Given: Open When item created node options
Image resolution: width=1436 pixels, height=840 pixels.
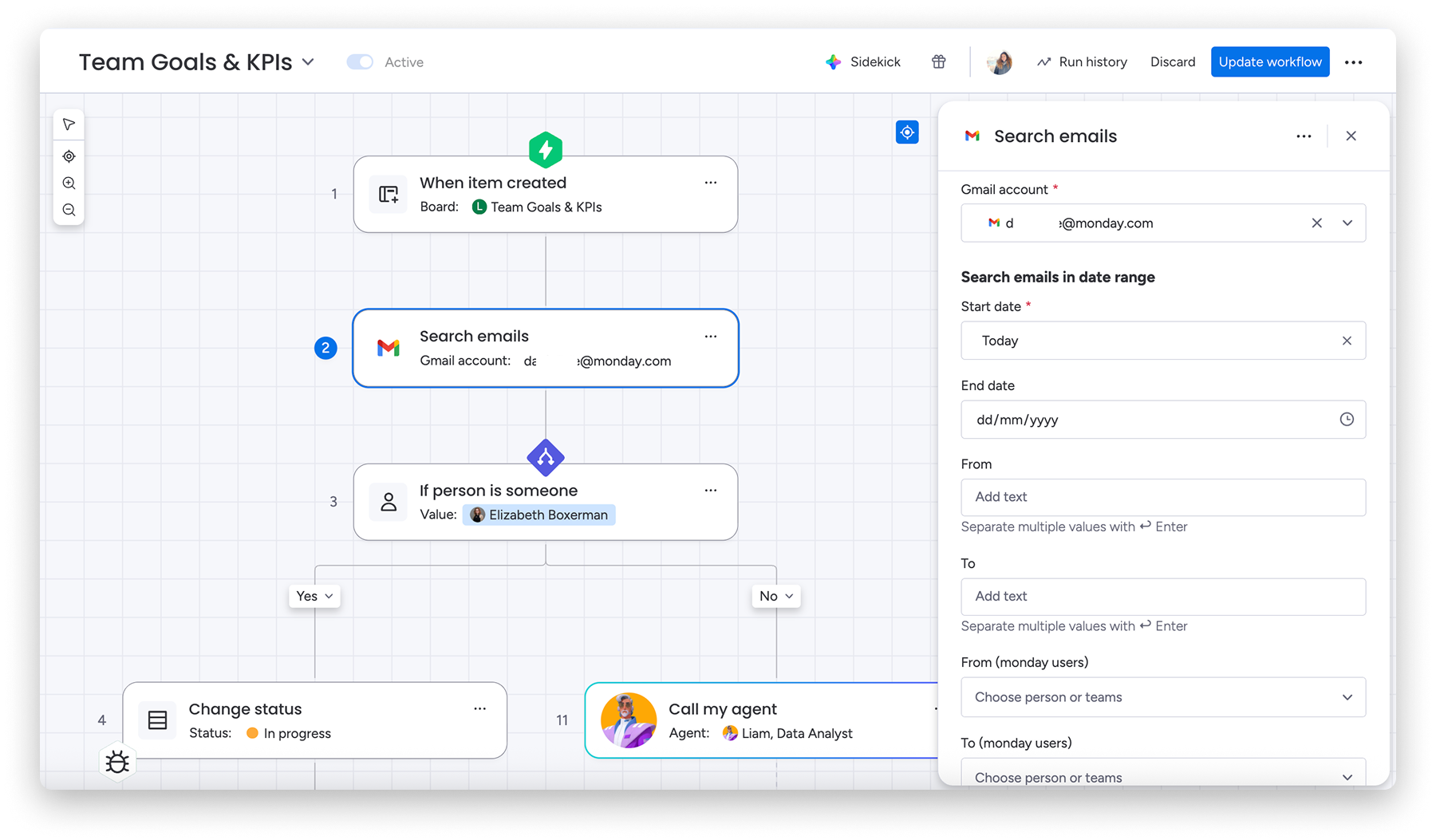Looking at the screenshot, I should [x=711, y=183].
